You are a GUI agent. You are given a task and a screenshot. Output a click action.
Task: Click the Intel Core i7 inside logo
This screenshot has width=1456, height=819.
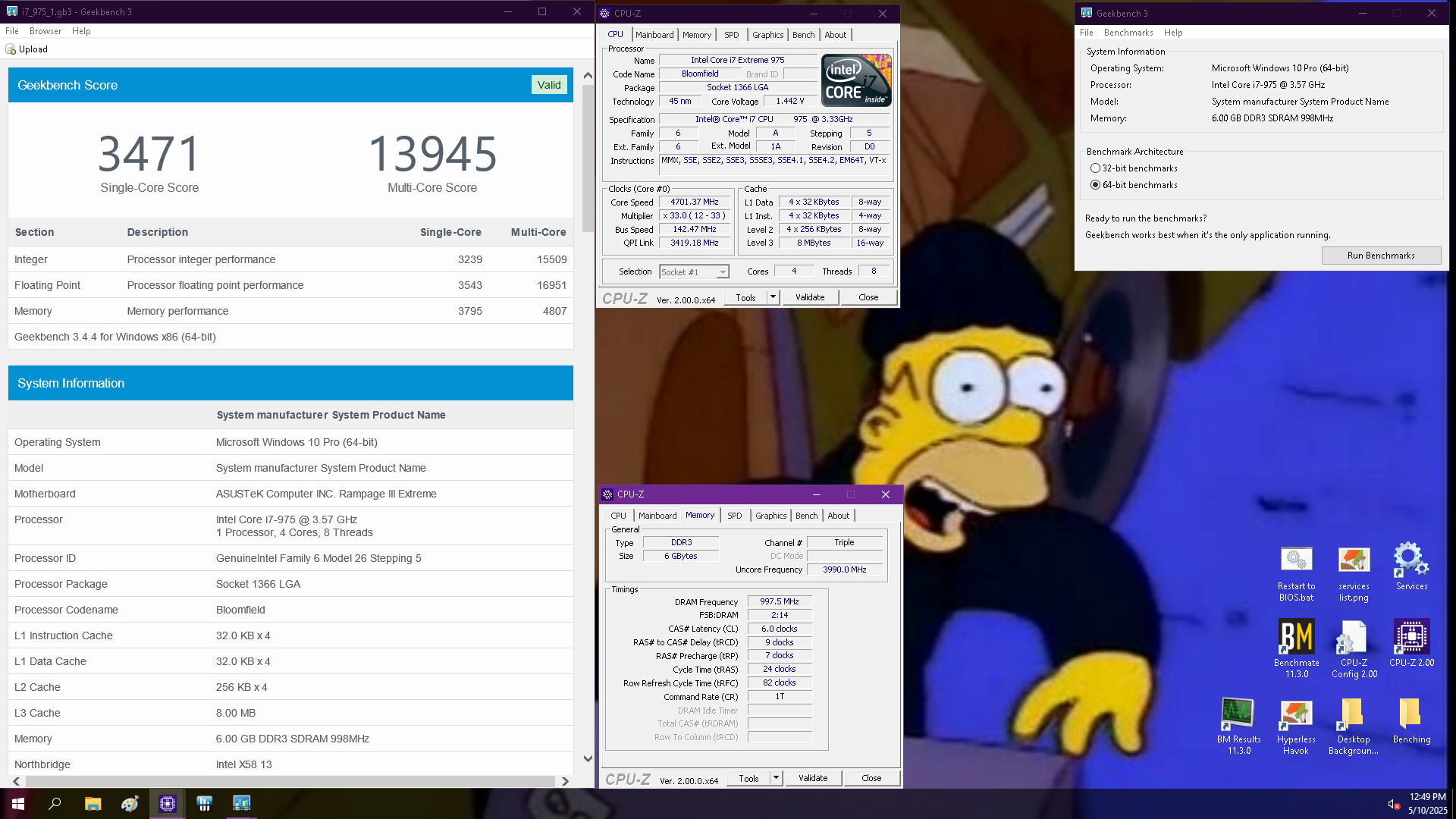point(856,80)
